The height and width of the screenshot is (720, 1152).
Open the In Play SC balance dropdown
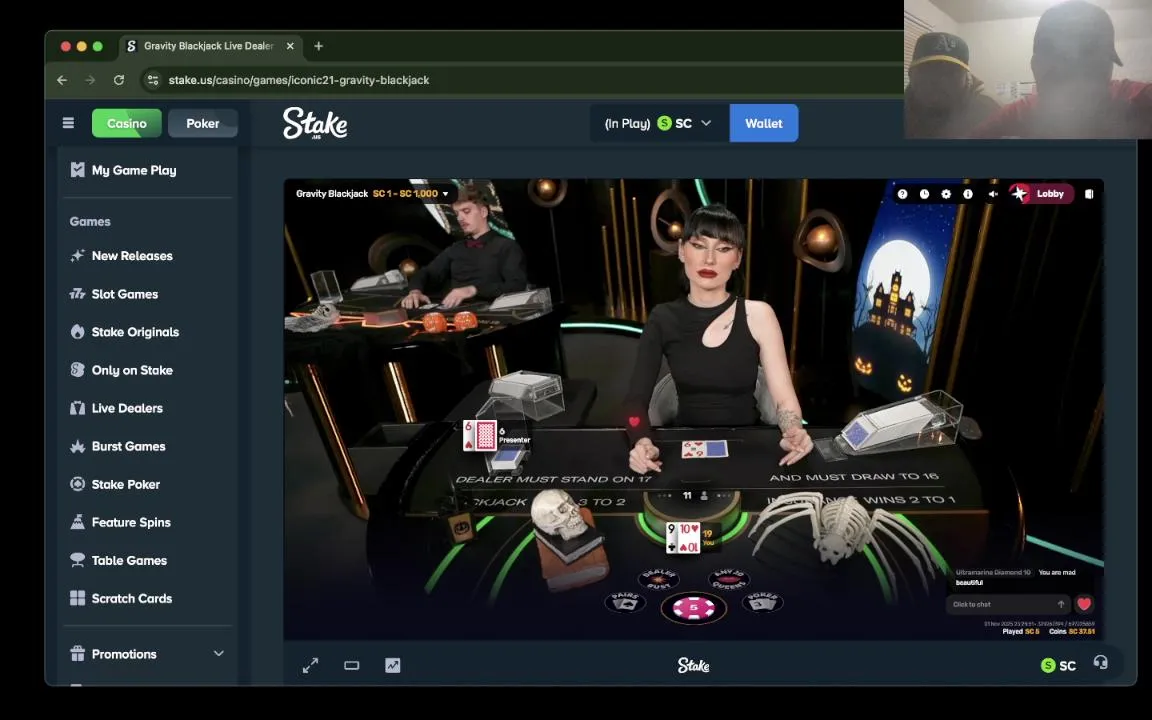(659, 123)
